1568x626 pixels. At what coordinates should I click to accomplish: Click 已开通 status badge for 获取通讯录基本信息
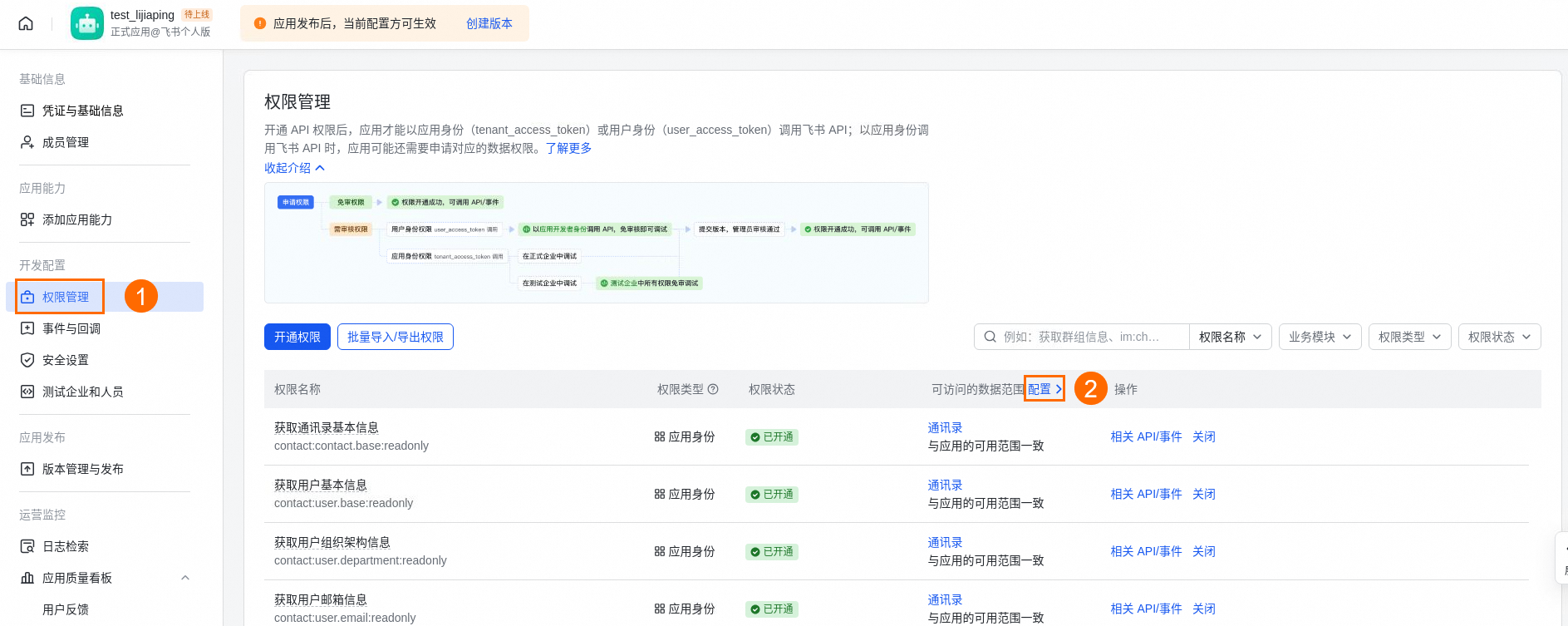coord(772,436)
